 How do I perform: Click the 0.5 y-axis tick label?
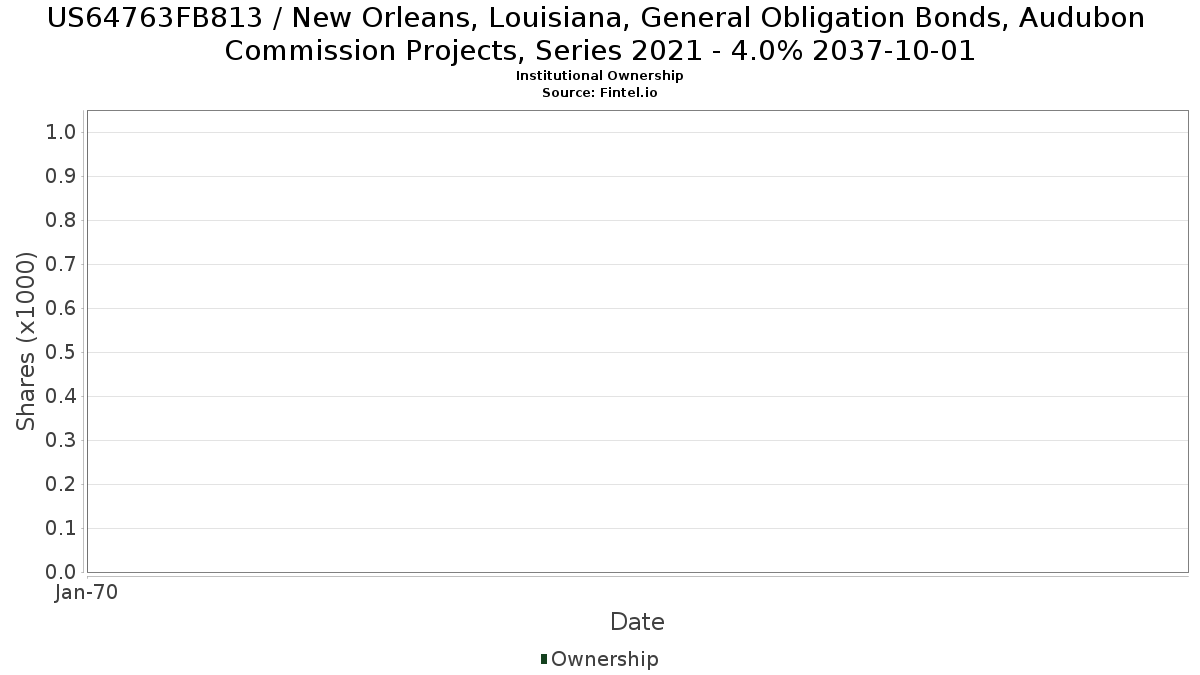[x=62, y=353]
